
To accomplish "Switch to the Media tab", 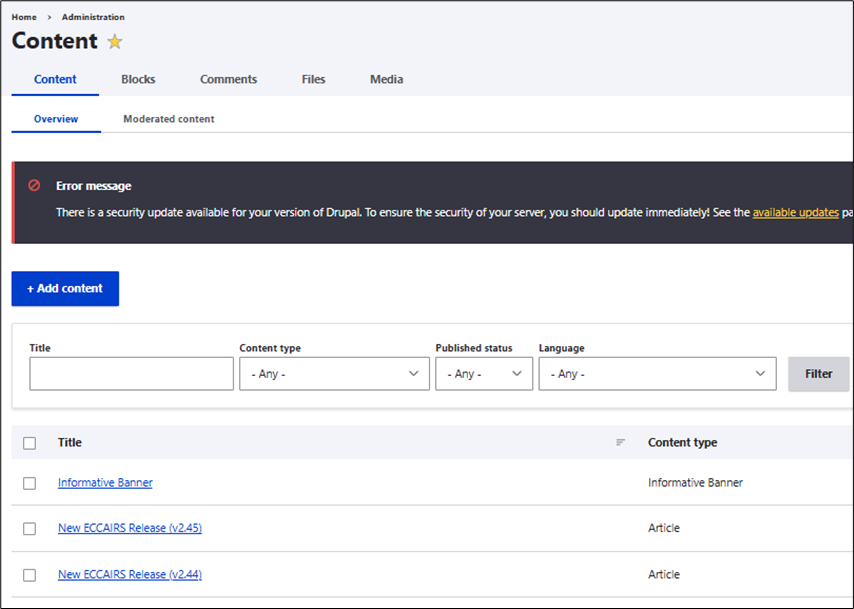I will 386,79.
